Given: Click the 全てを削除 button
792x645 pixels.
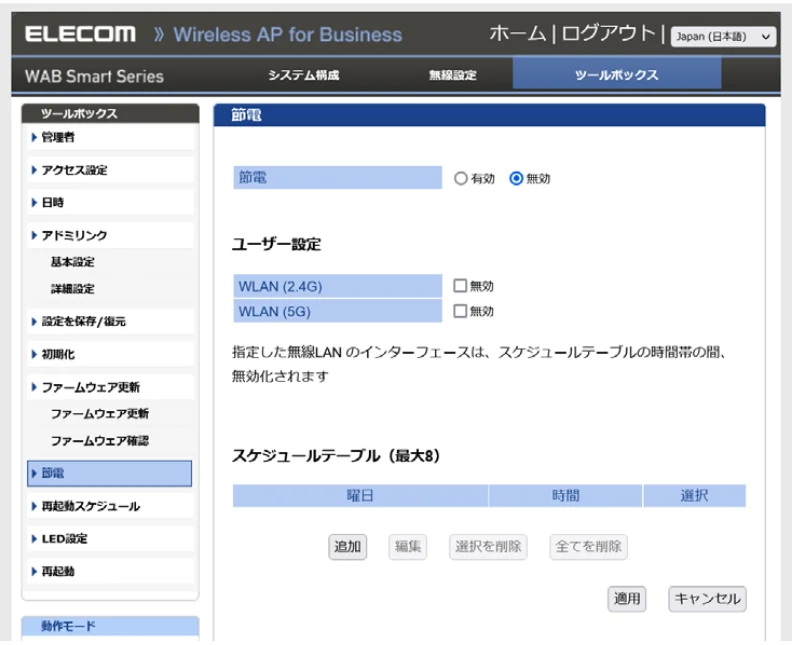Looking at the screenshot, I should point(588,547).
